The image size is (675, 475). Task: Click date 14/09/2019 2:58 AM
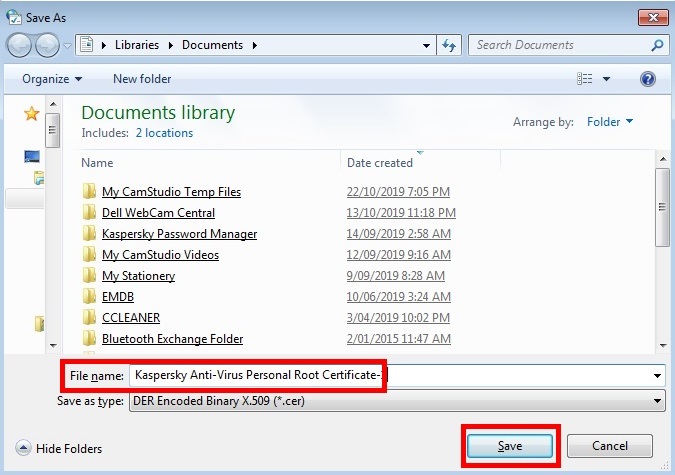pyautogui.click(x=399, y=234)
